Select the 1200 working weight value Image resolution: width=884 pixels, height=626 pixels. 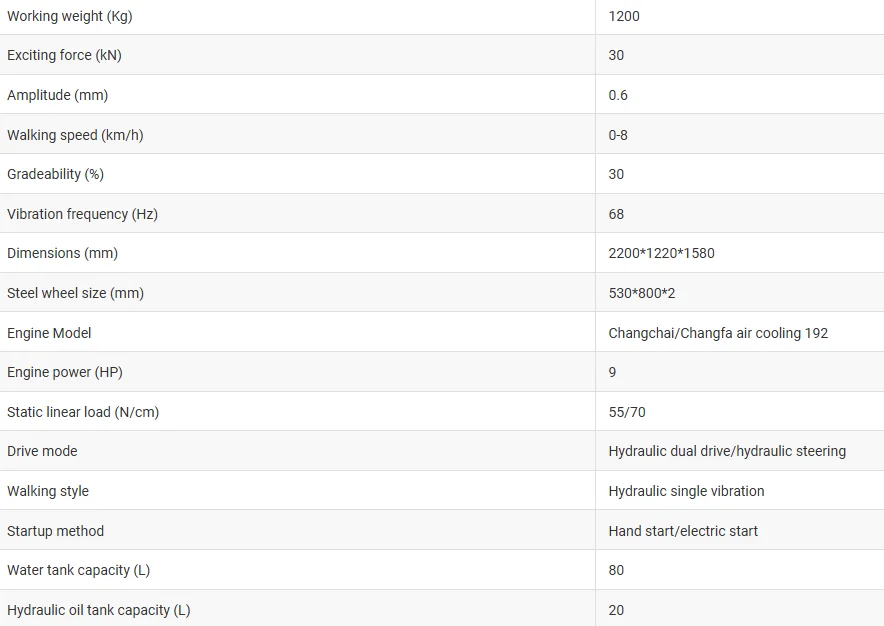(624, 16)
